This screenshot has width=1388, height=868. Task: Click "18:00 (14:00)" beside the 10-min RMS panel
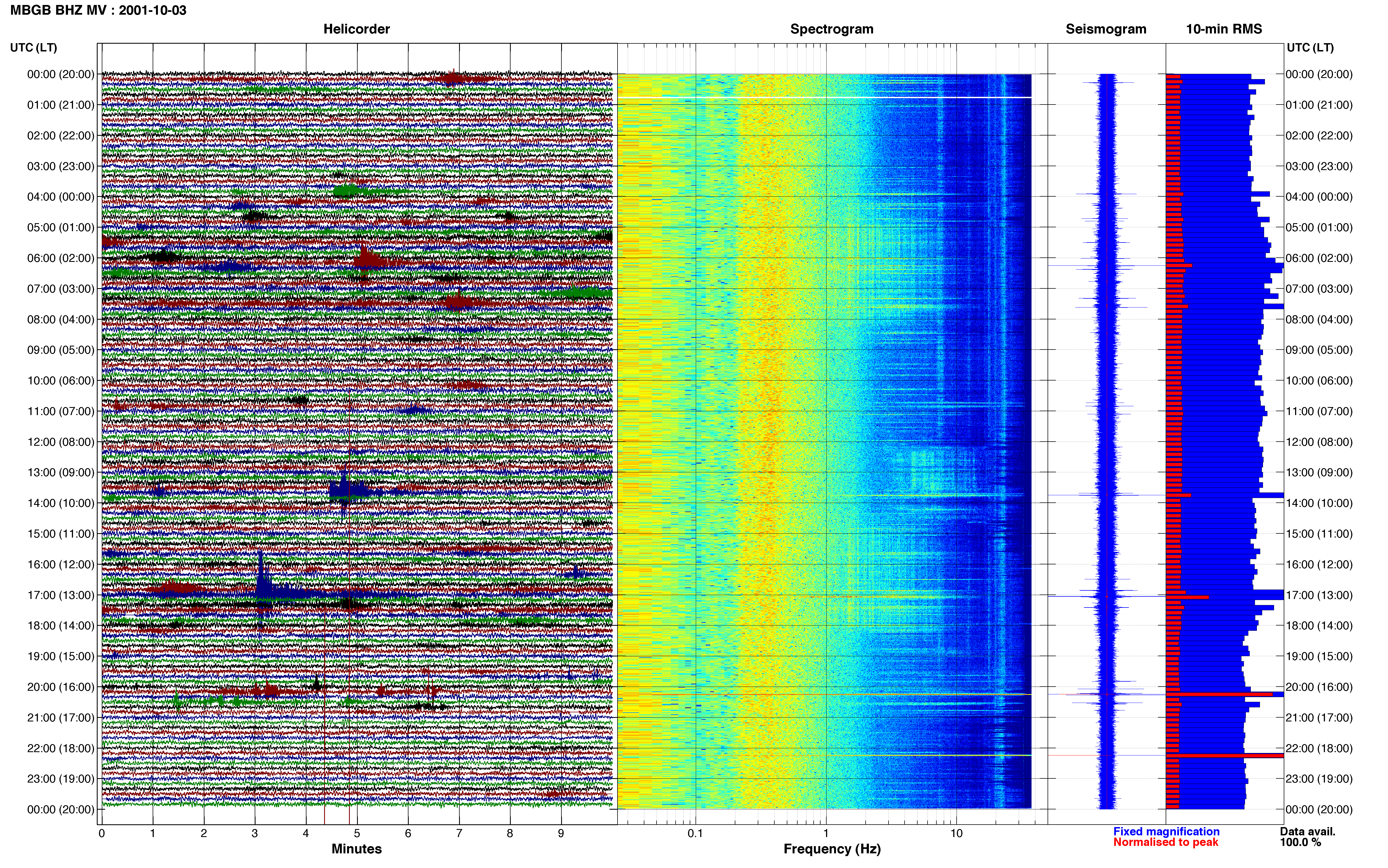coord(1319,626)
